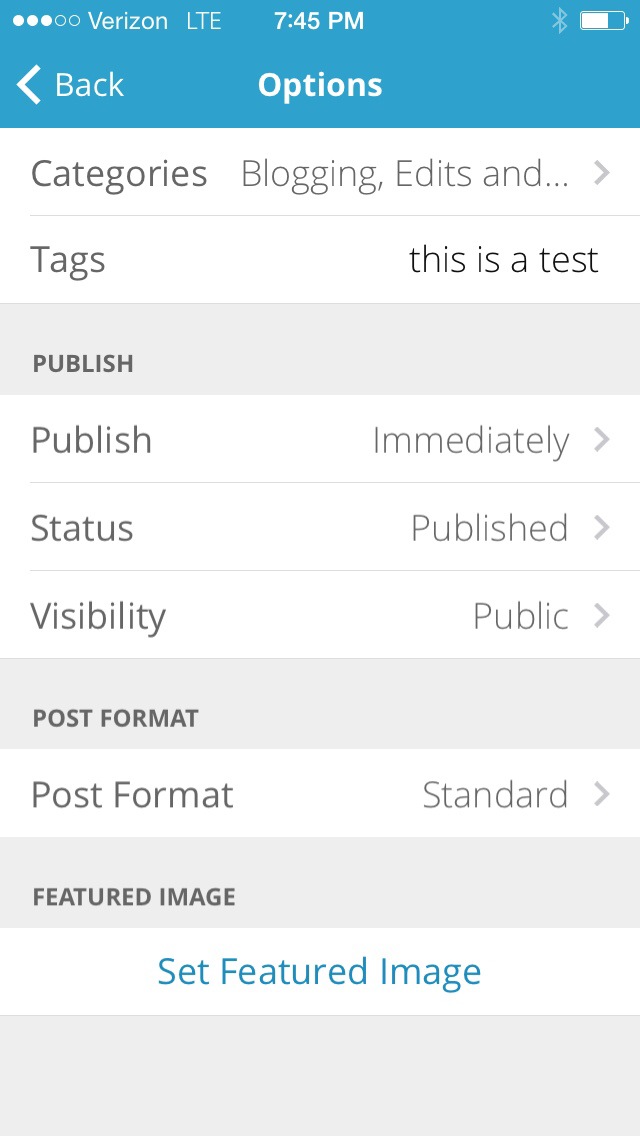Tap the Bluetooth status icon

click(x=559, y=21)
